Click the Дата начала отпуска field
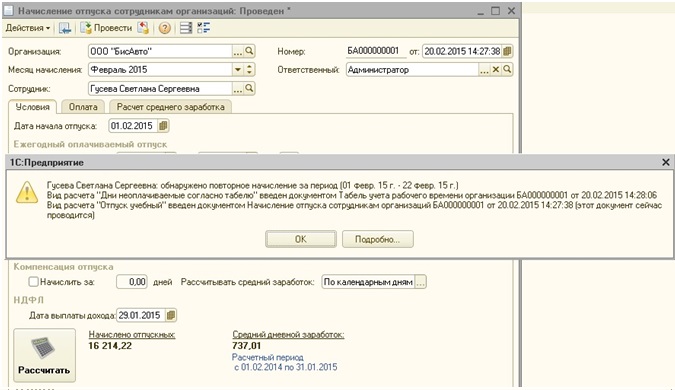 [x=133, y=126]
